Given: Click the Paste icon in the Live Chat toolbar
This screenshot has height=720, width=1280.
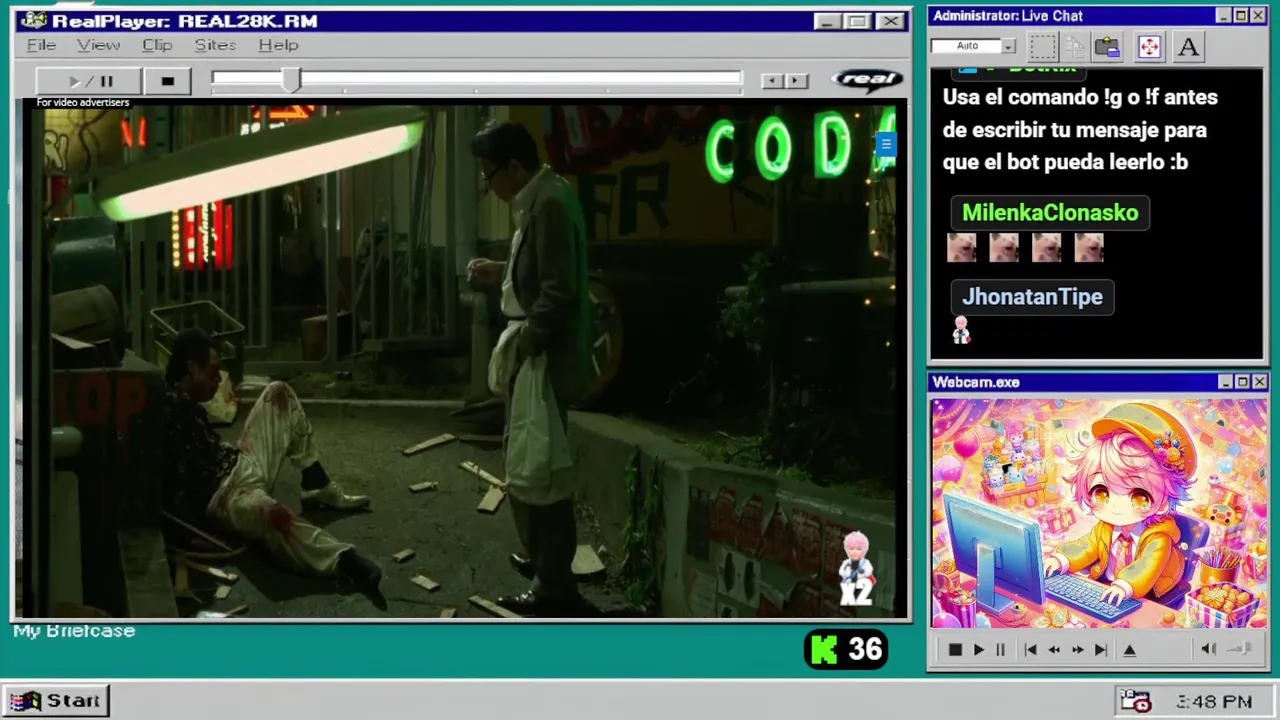Looking at the screenshot, I should pyautogui.click(x=1107, y=47).
